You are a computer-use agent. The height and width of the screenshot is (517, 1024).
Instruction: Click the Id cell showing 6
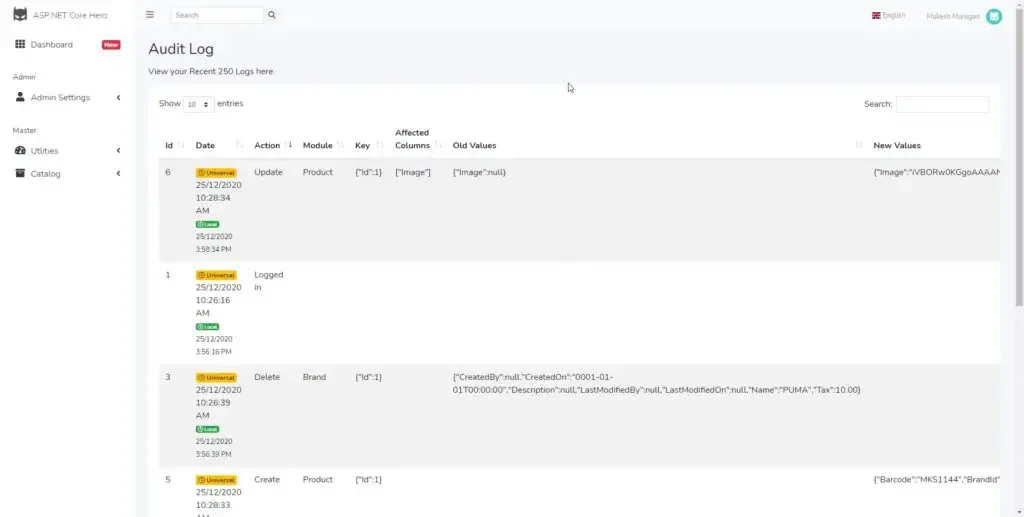click(x=168, y=172)
